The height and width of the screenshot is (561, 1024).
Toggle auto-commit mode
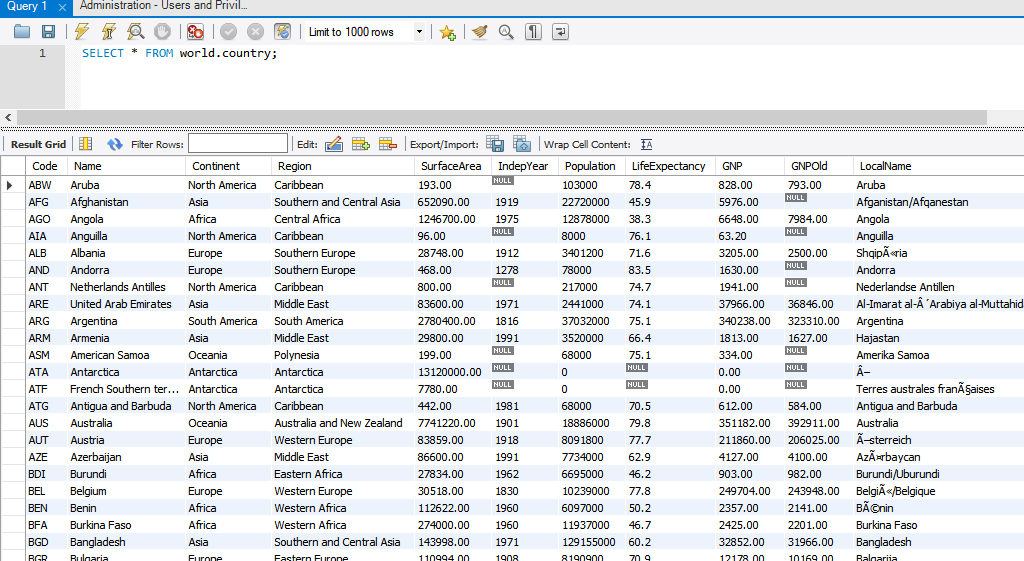pos(283,32)
